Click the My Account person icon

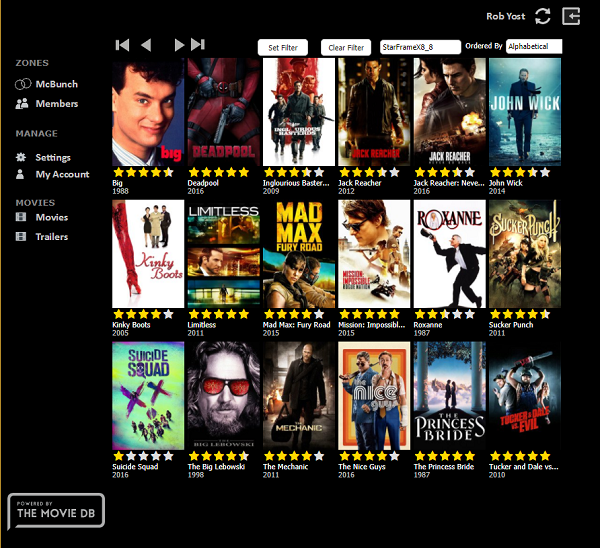click(x=20, y=174)
